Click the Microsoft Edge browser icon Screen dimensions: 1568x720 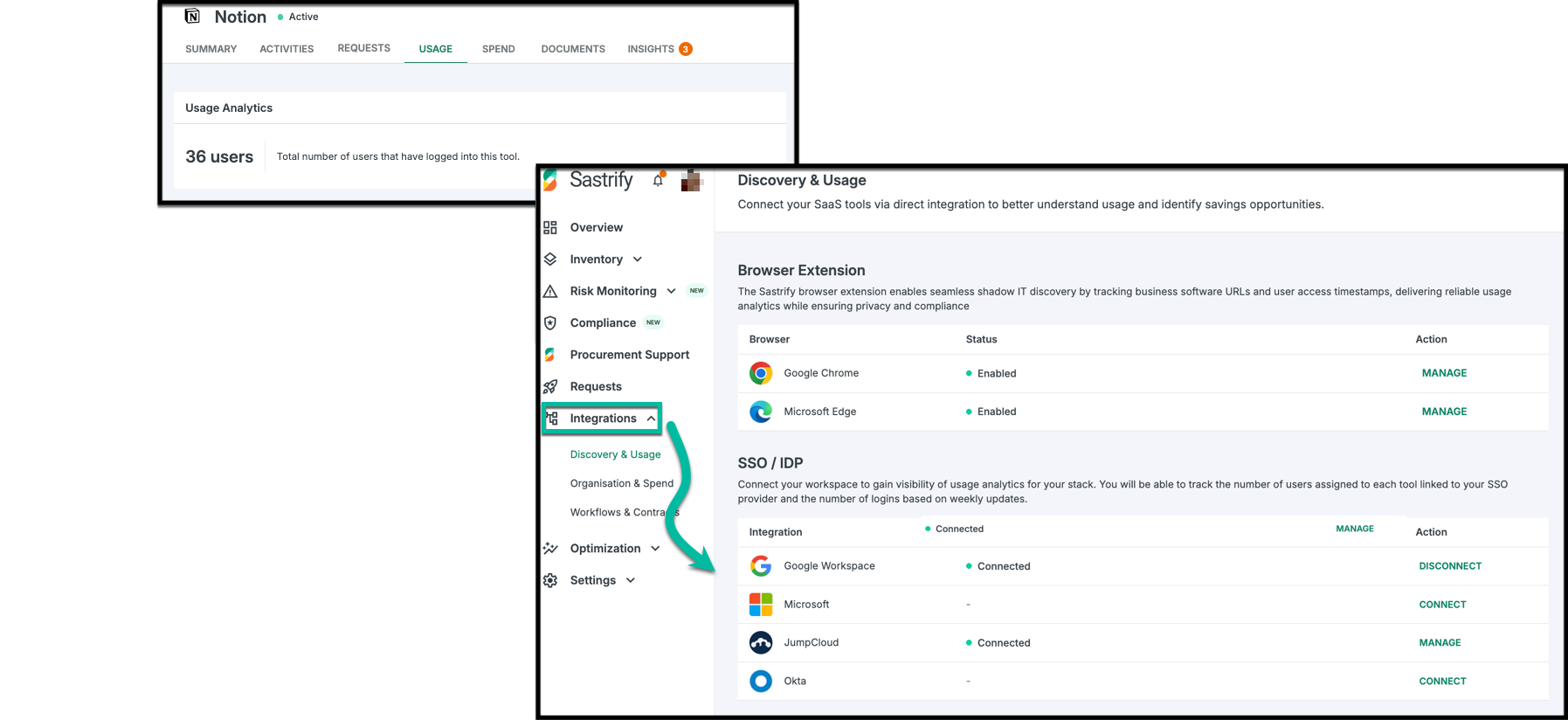[x=761, y=412]
